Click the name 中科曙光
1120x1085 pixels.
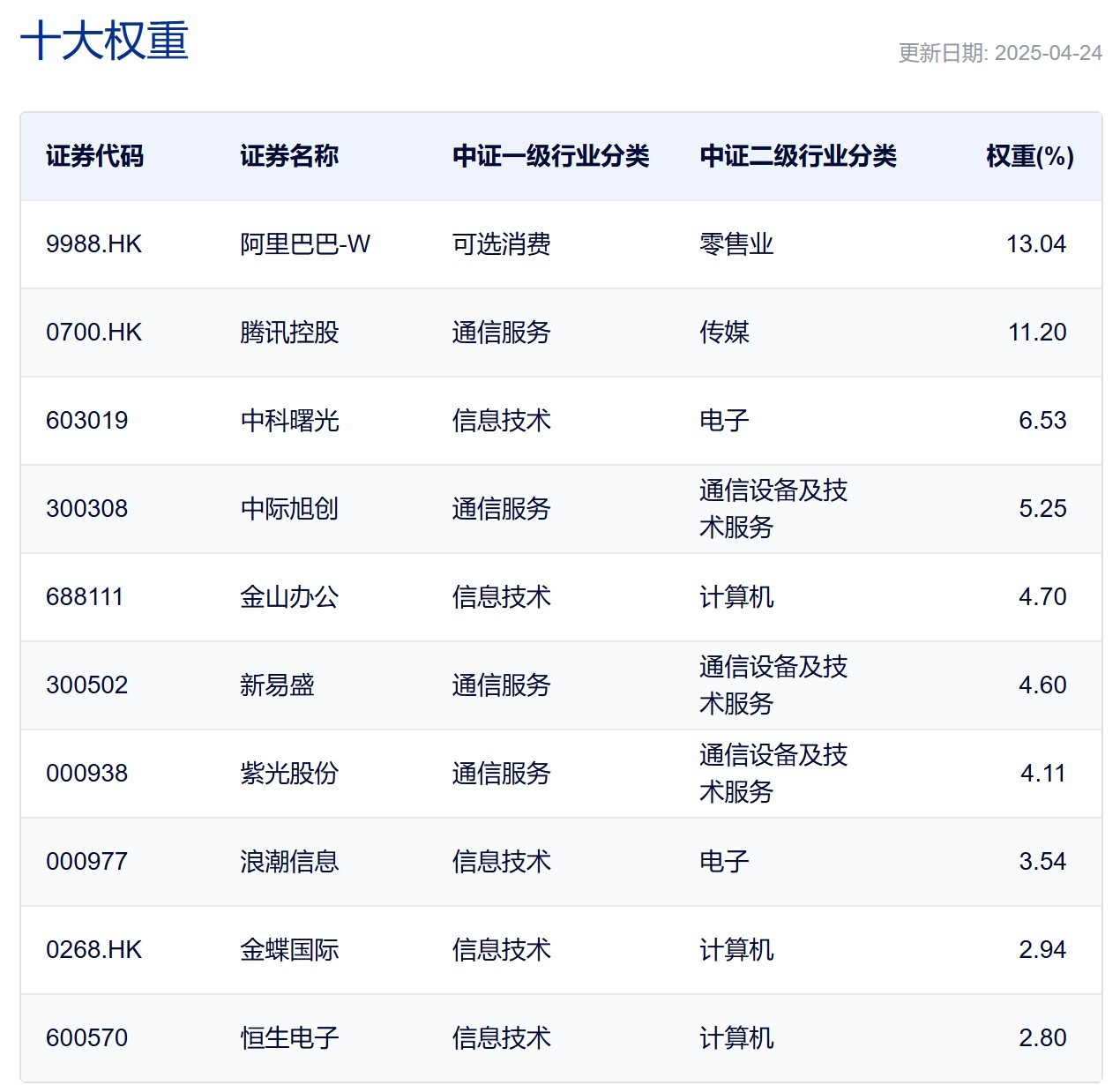(x=289, y=421)
